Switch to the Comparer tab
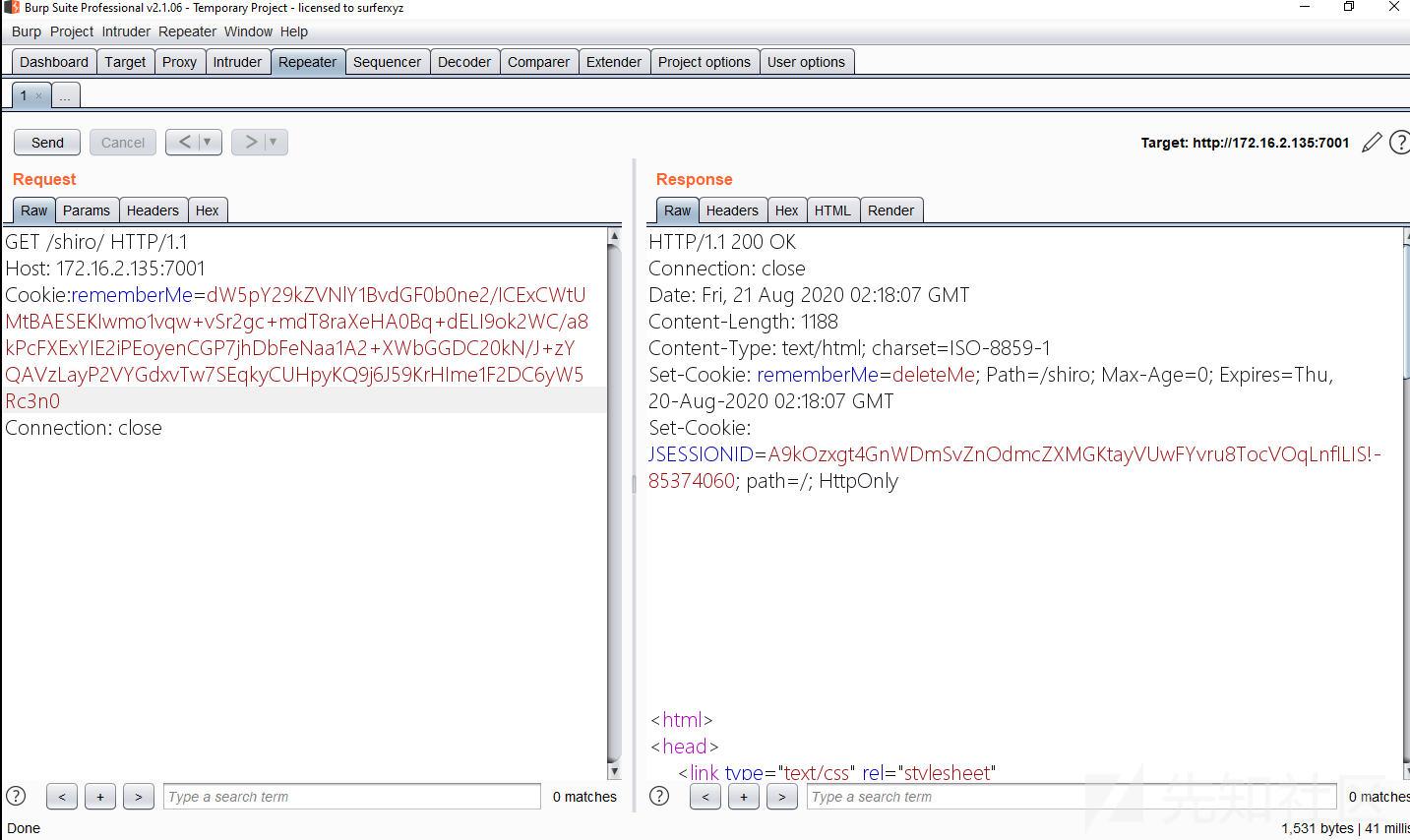This screenshot has height=840, width=1410. point(538,62)
